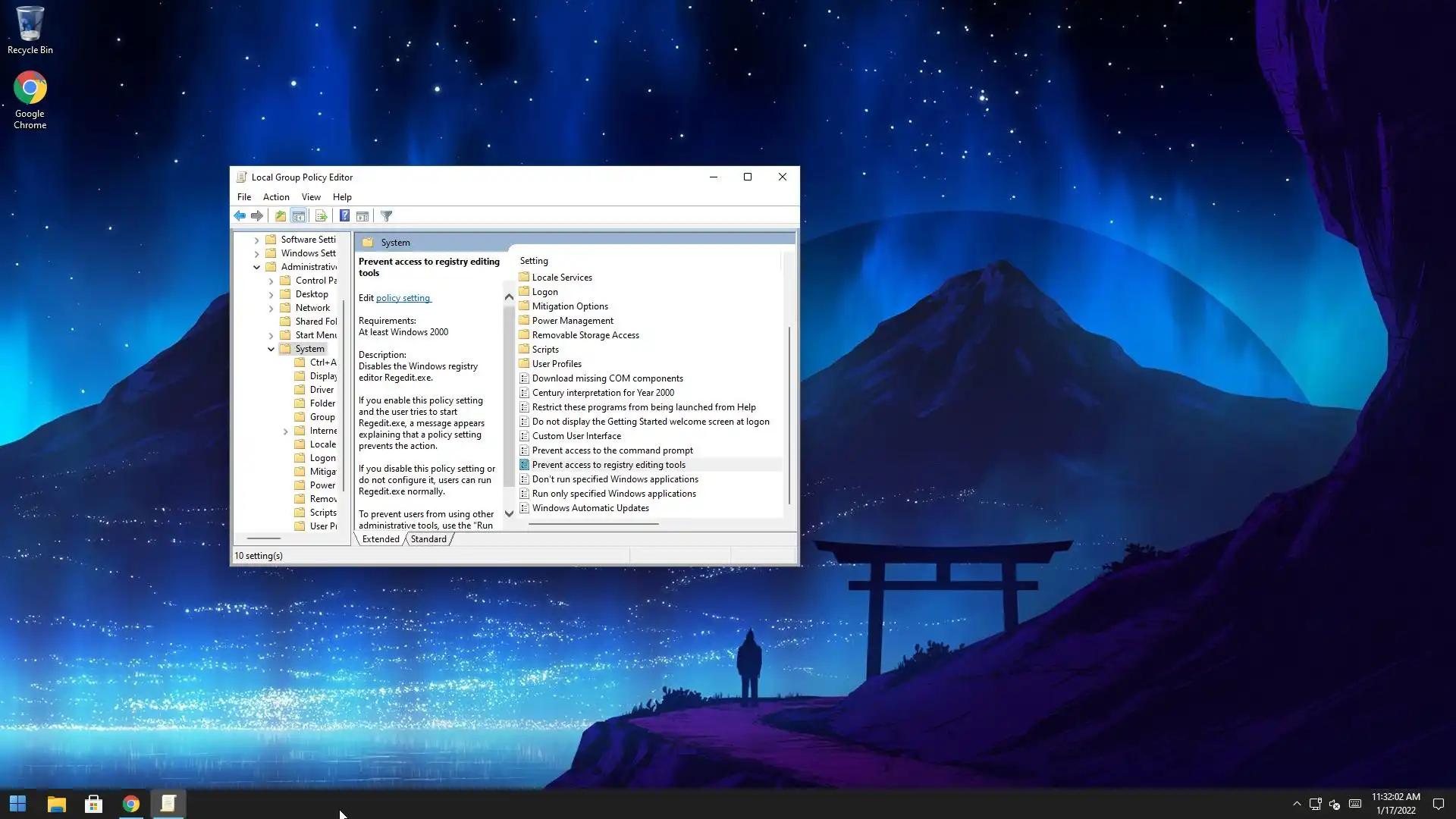Screen dimensions: 1456x819
Task: Open Help with the question mark icon
Action: (x=344, y=216)
